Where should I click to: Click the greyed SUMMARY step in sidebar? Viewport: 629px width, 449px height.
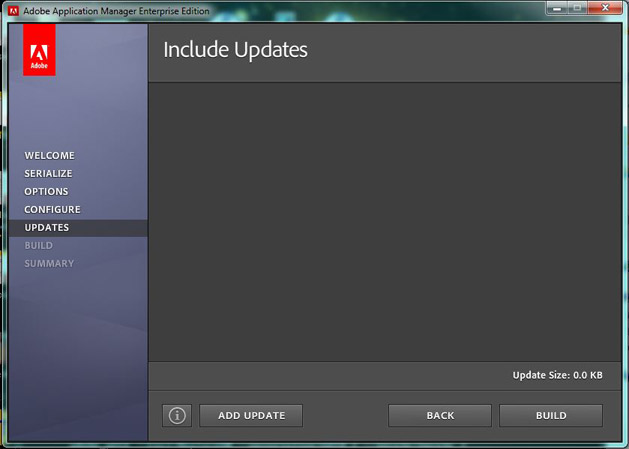[49, 264]
